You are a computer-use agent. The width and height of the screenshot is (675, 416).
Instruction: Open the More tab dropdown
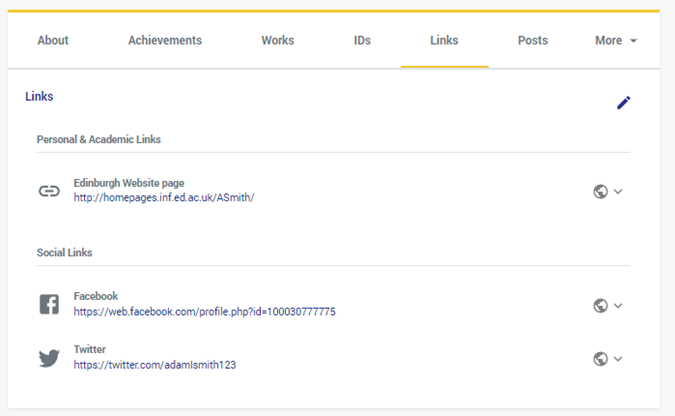coord(615,41)
